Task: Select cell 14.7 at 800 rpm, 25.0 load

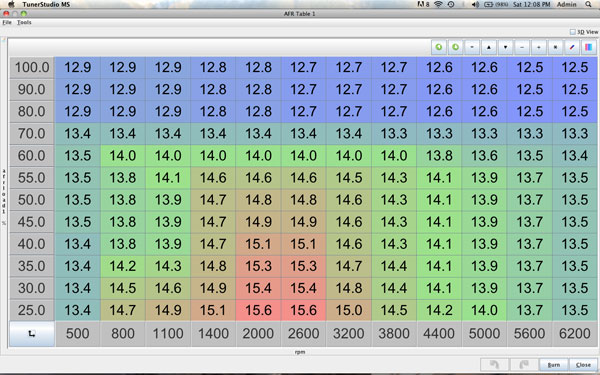Action: tap(122, 310)
